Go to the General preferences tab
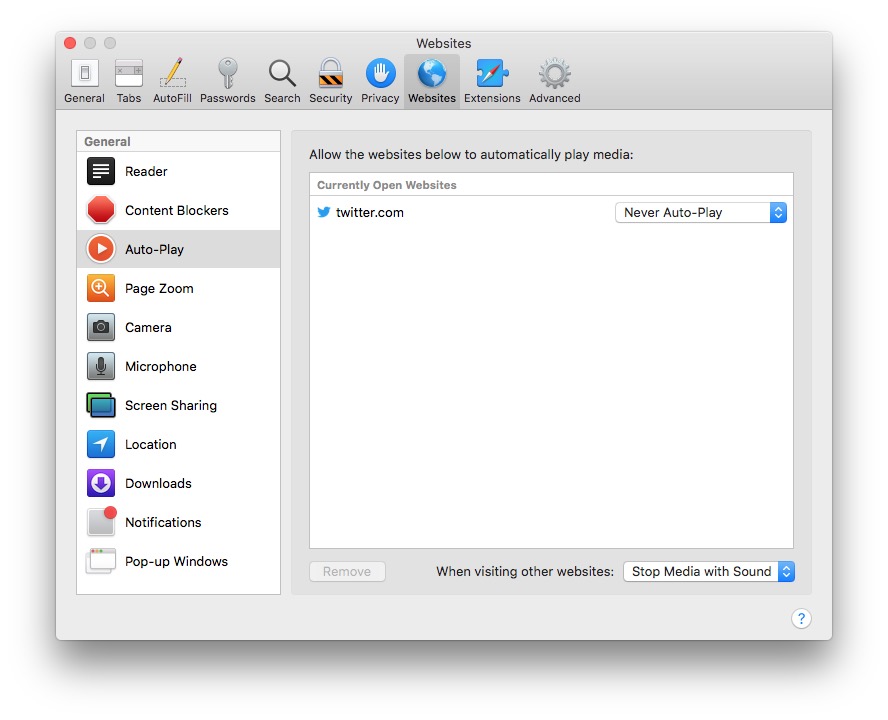This screenshot has height=720, width=888. 84,80
